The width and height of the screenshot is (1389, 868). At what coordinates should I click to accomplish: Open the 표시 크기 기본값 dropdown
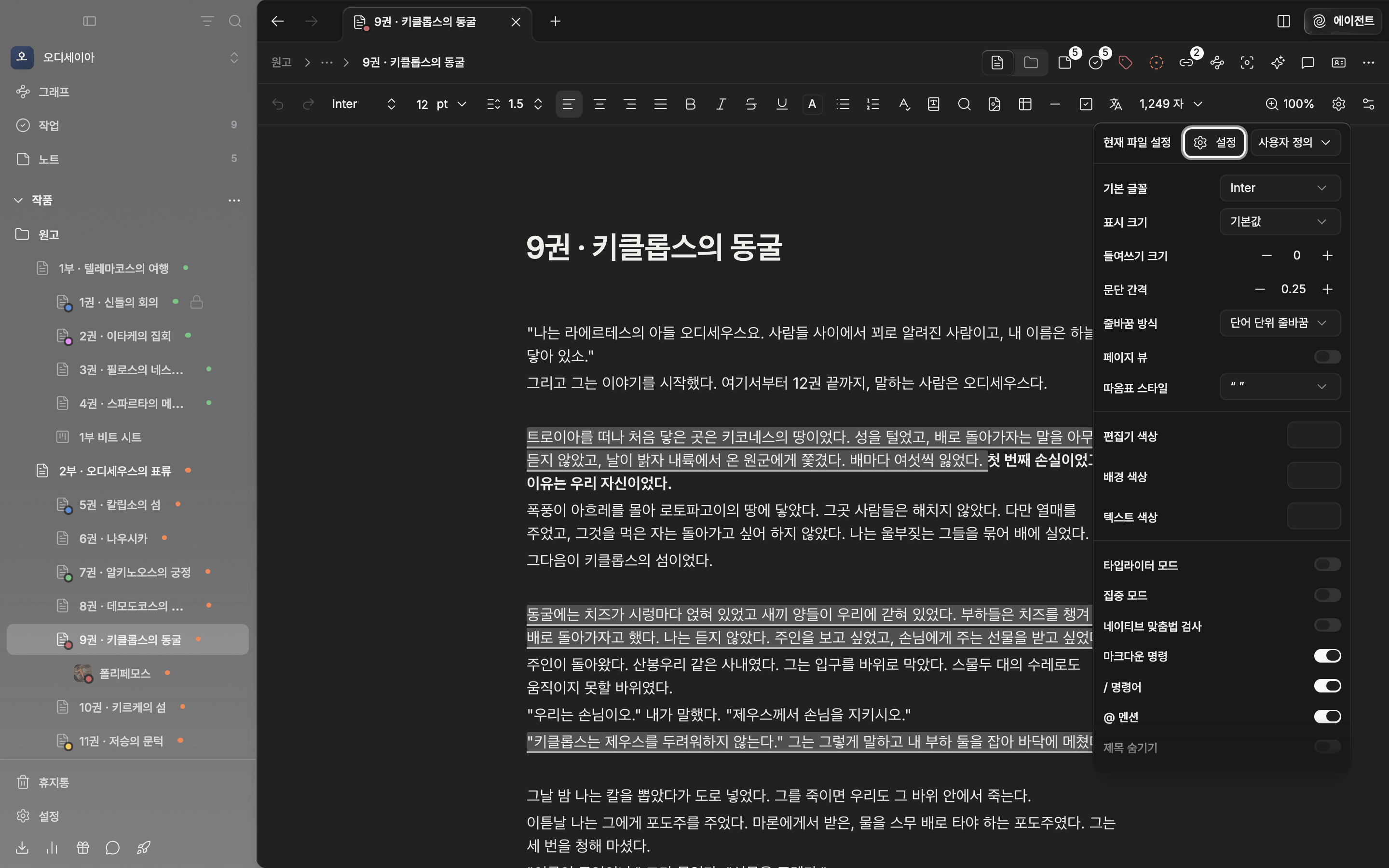pos(1280,222)
